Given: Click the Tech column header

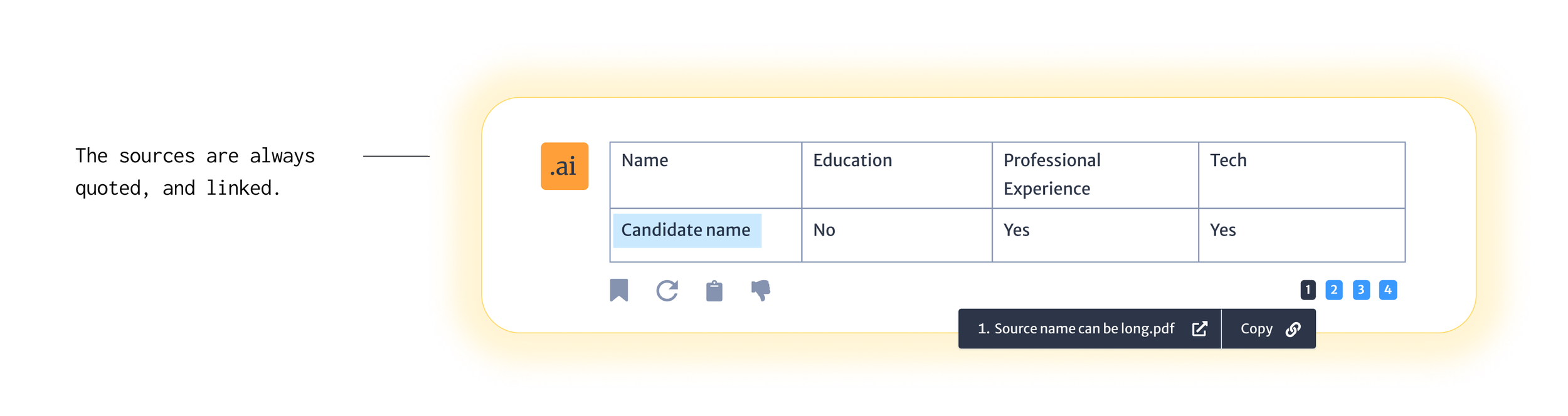Looking at the screenshot, I should 1228,160.
